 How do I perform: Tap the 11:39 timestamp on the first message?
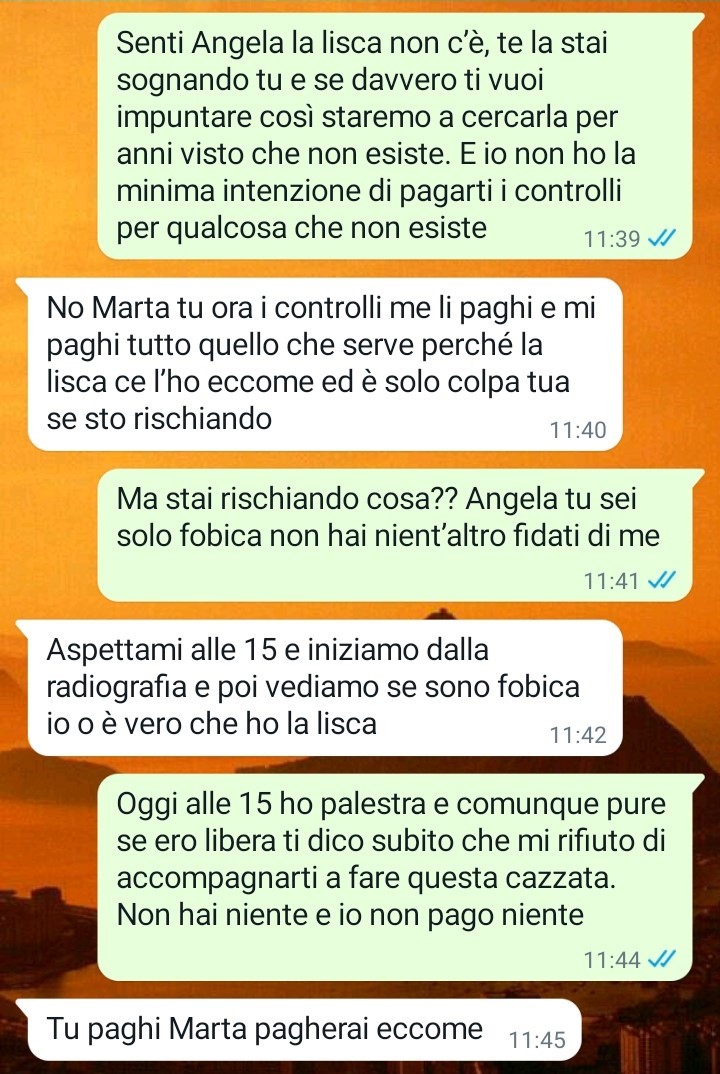(x=611, y=239)
